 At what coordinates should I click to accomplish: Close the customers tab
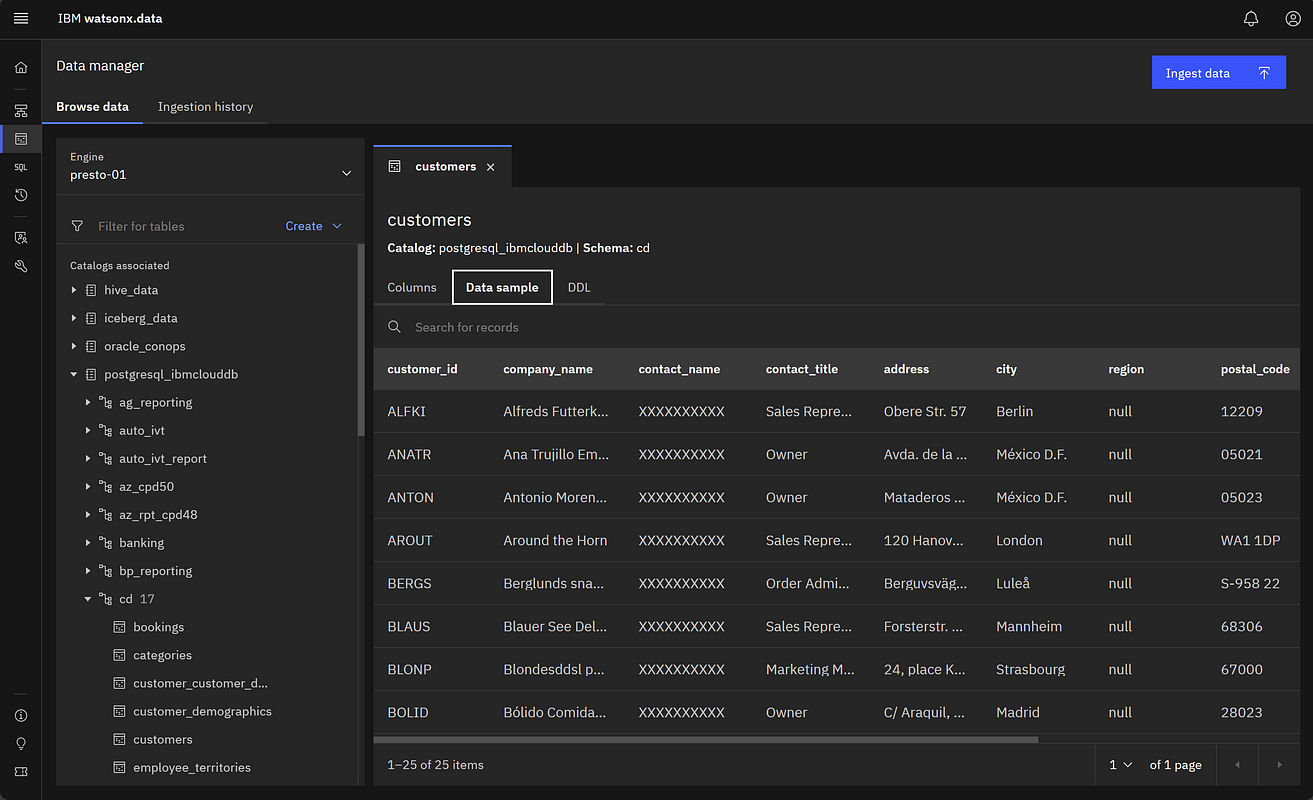point(490,167)
